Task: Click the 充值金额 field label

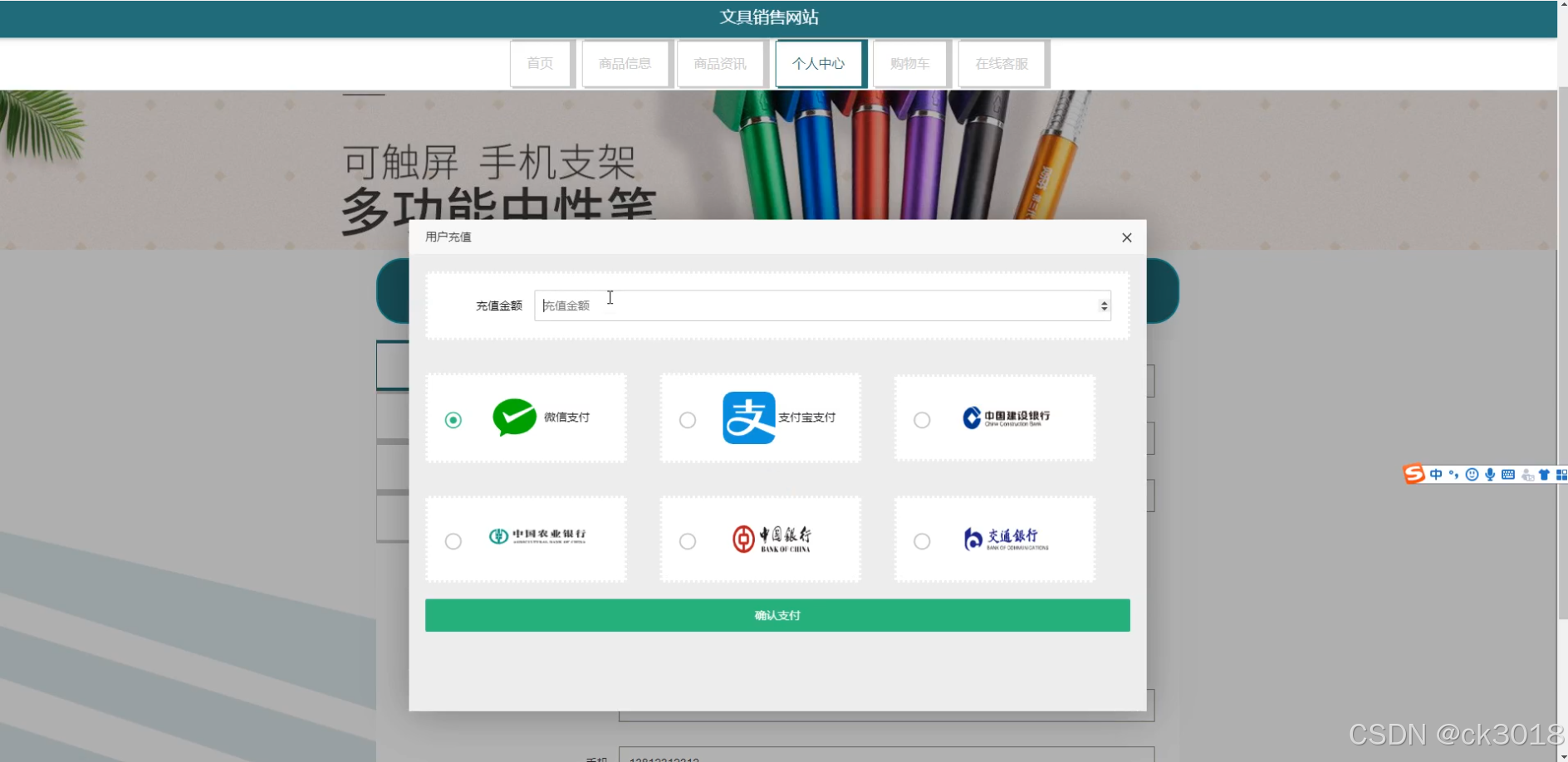Action: [499, 306]
